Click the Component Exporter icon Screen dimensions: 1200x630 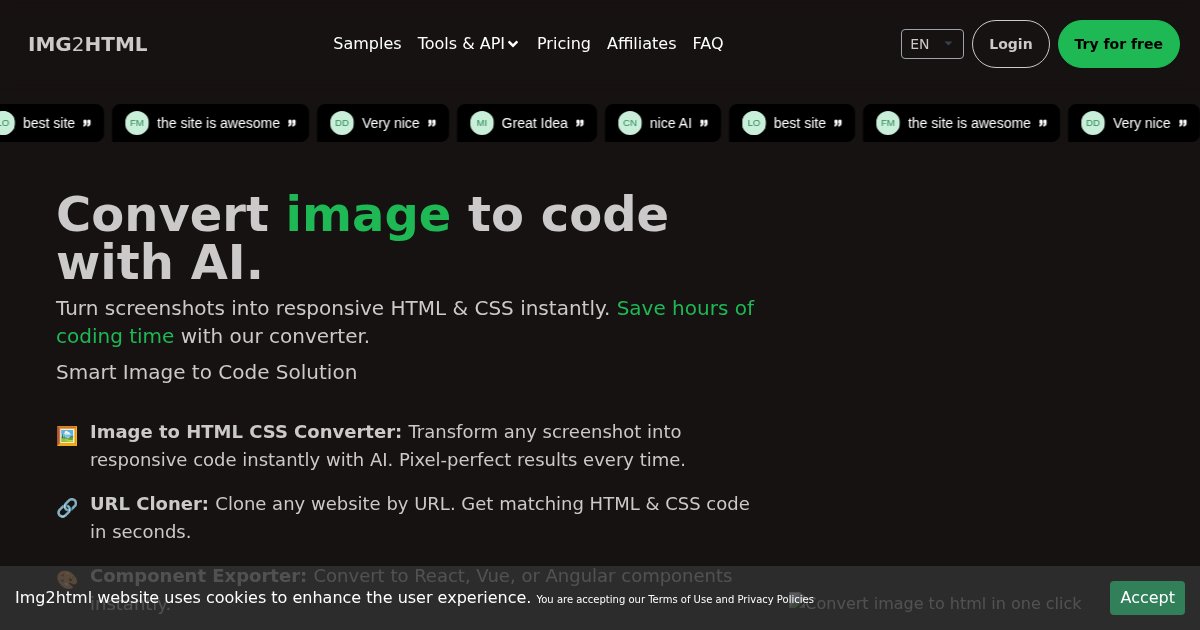tap(66, 579)
